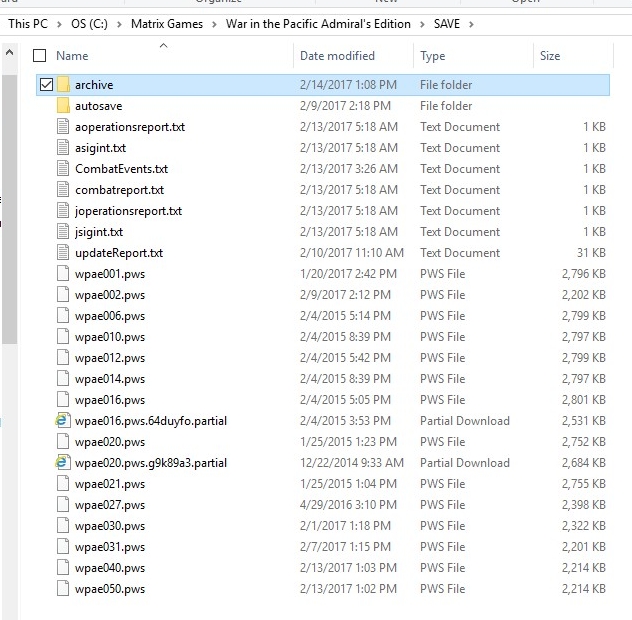Click SAVE in the address breadcrumb
Screen dimensions: 632x620
tap(447, 24)
